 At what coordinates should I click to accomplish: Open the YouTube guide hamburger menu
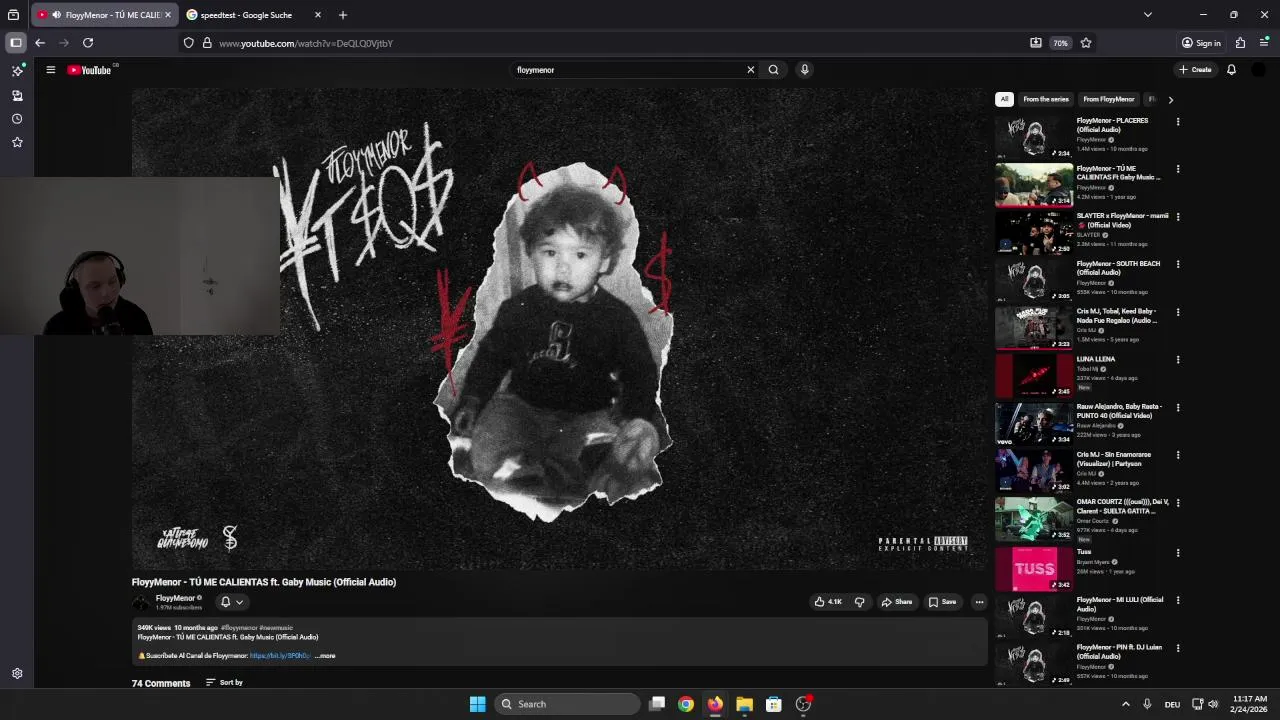(x=50, y=70)
